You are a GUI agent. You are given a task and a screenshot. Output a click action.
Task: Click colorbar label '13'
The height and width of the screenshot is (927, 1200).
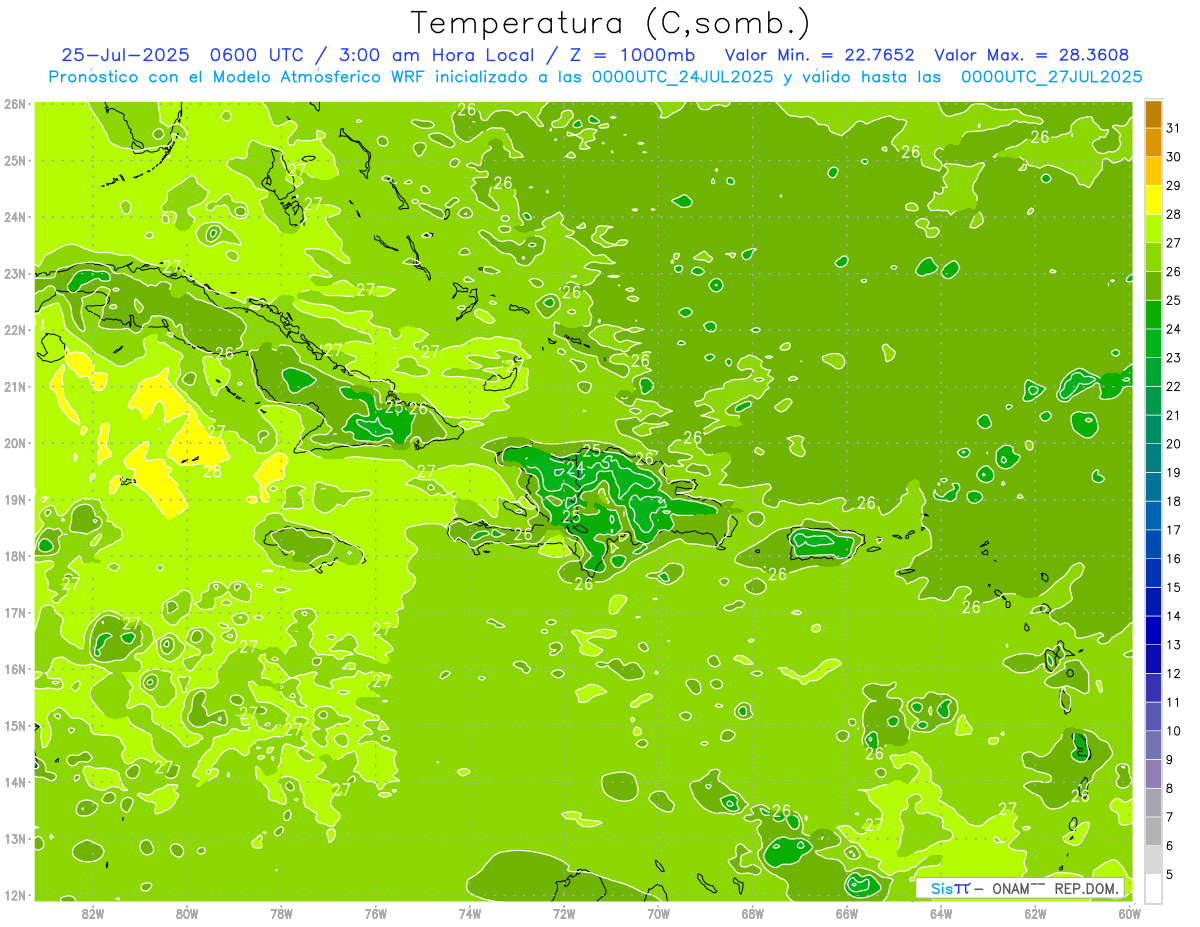tap(1174, 645)
